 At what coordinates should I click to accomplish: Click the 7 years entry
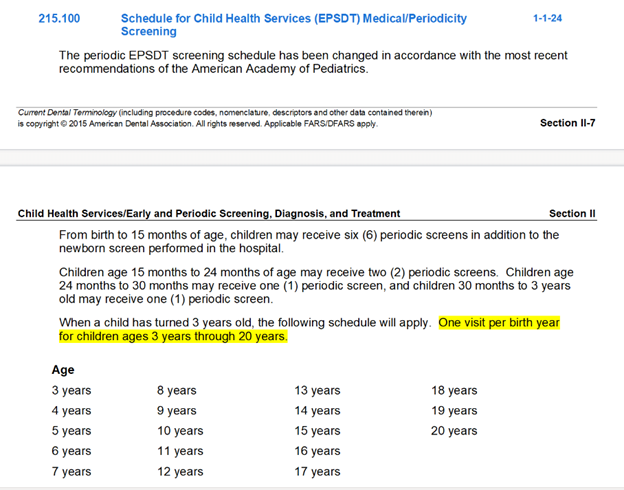click(71, 471)
